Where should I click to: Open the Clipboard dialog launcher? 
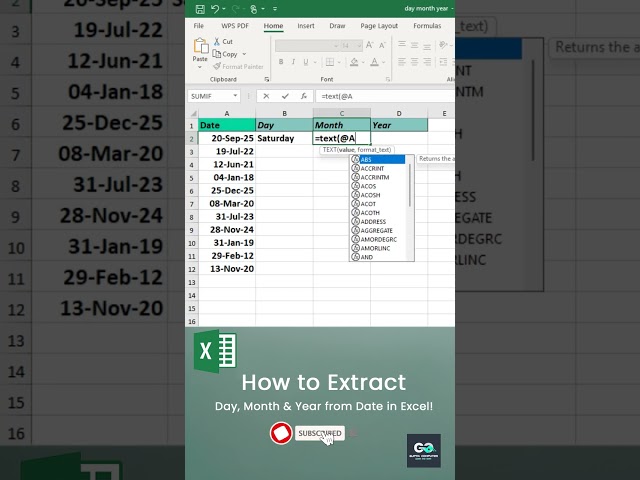pos(267,79)
